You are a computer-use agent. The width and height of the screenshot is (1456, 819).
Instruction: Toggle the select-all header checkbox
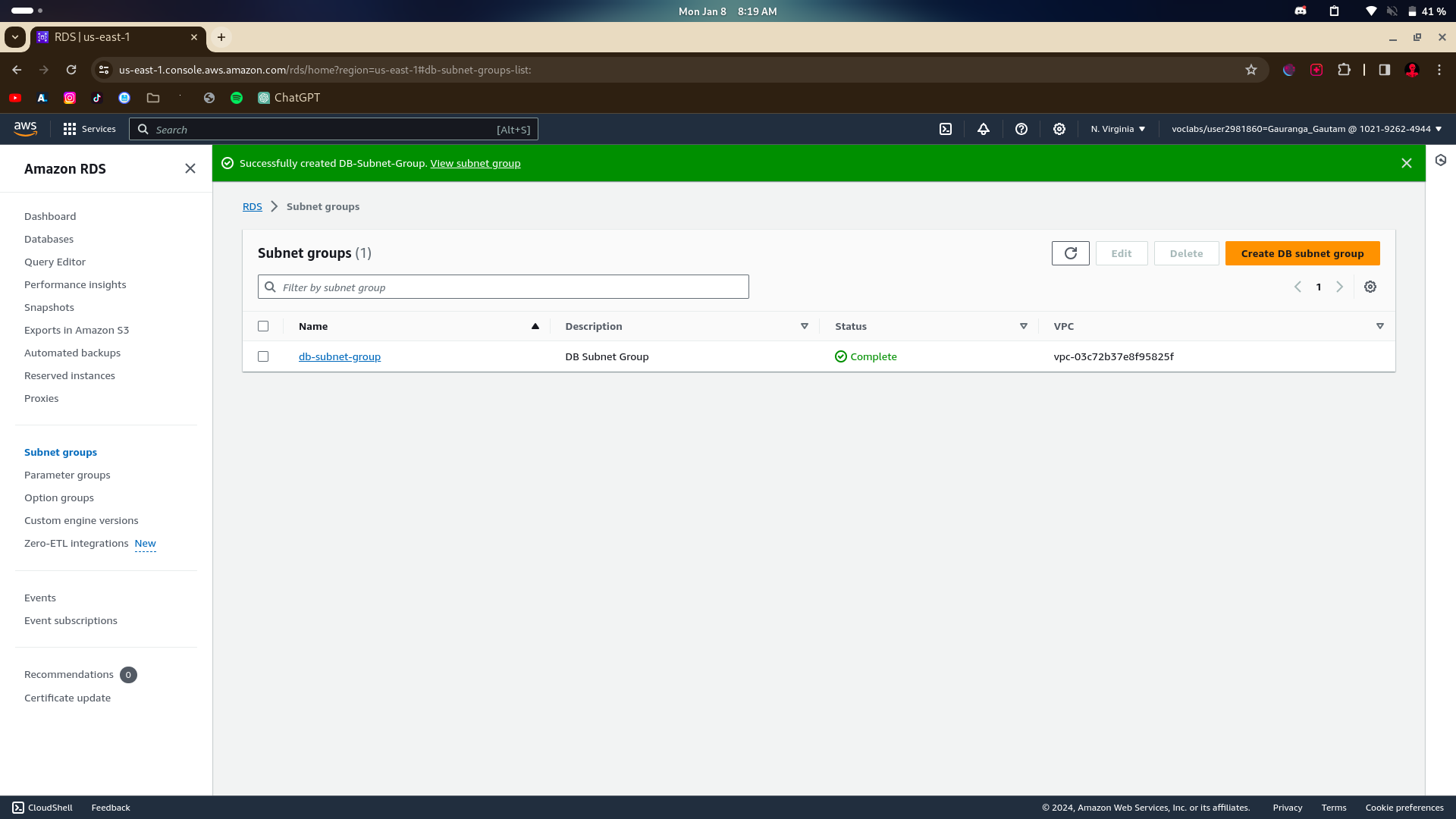point(263,326)
